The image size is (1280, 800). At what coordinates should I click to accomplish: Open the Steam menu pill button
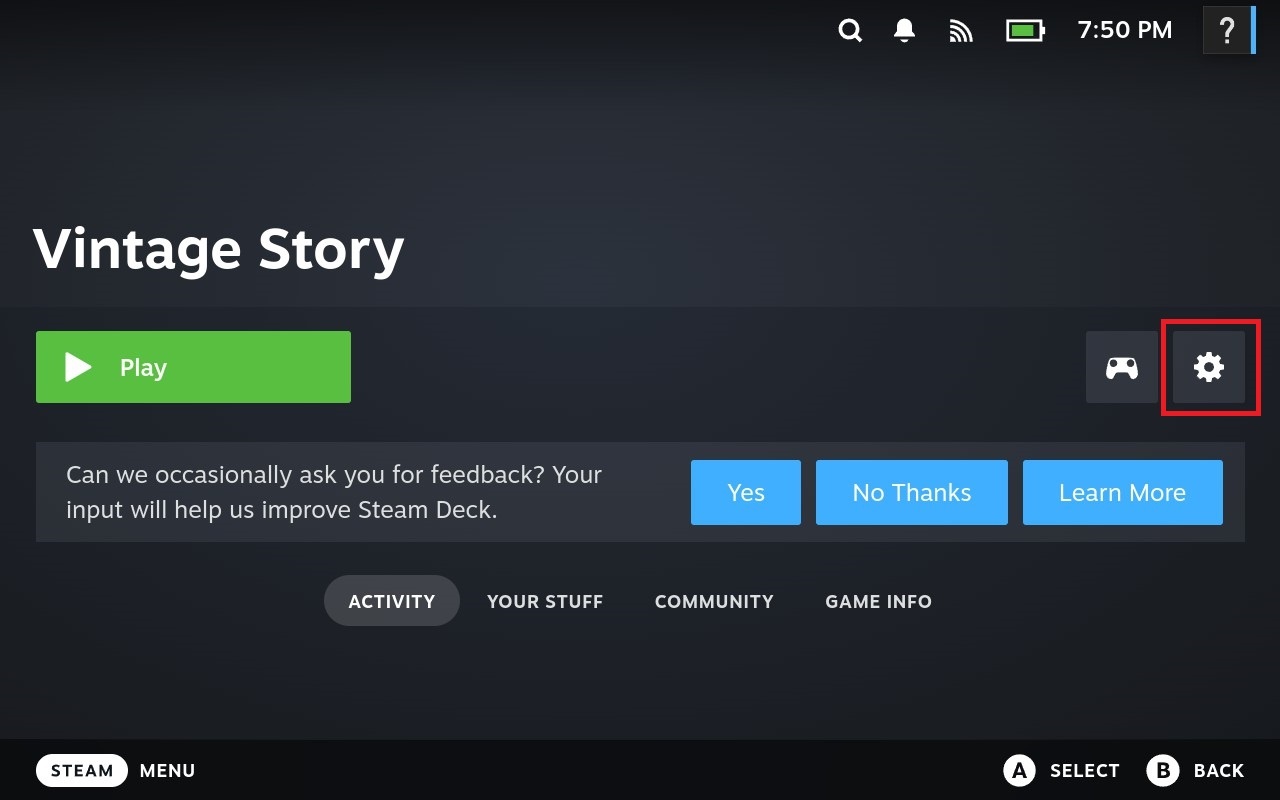pyautogui.click(x=82, y=771)
